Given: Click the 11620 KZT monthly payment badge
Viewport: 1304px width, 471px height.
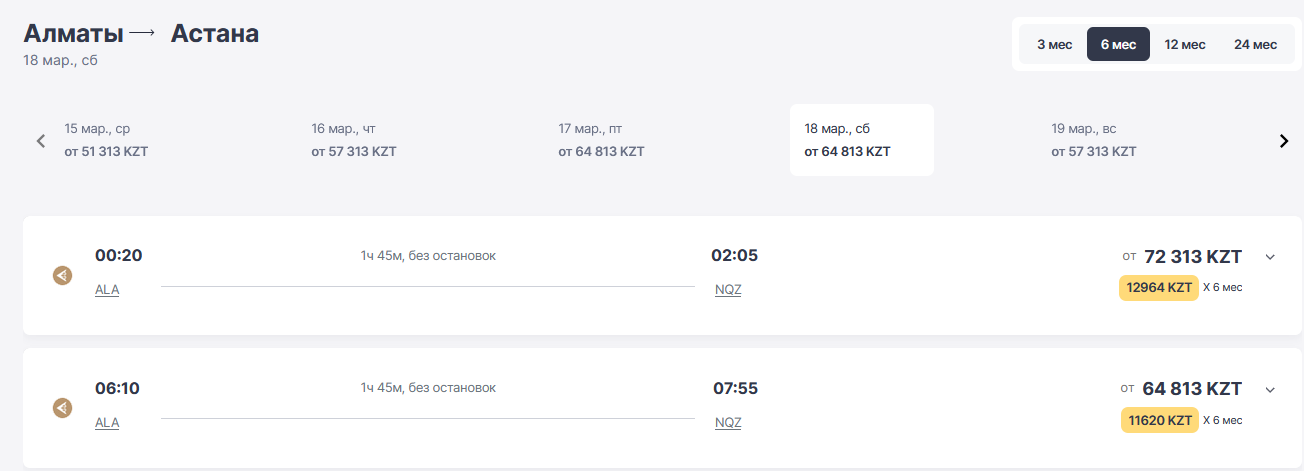Looking at the screenshot, I should pos(1159,421).
